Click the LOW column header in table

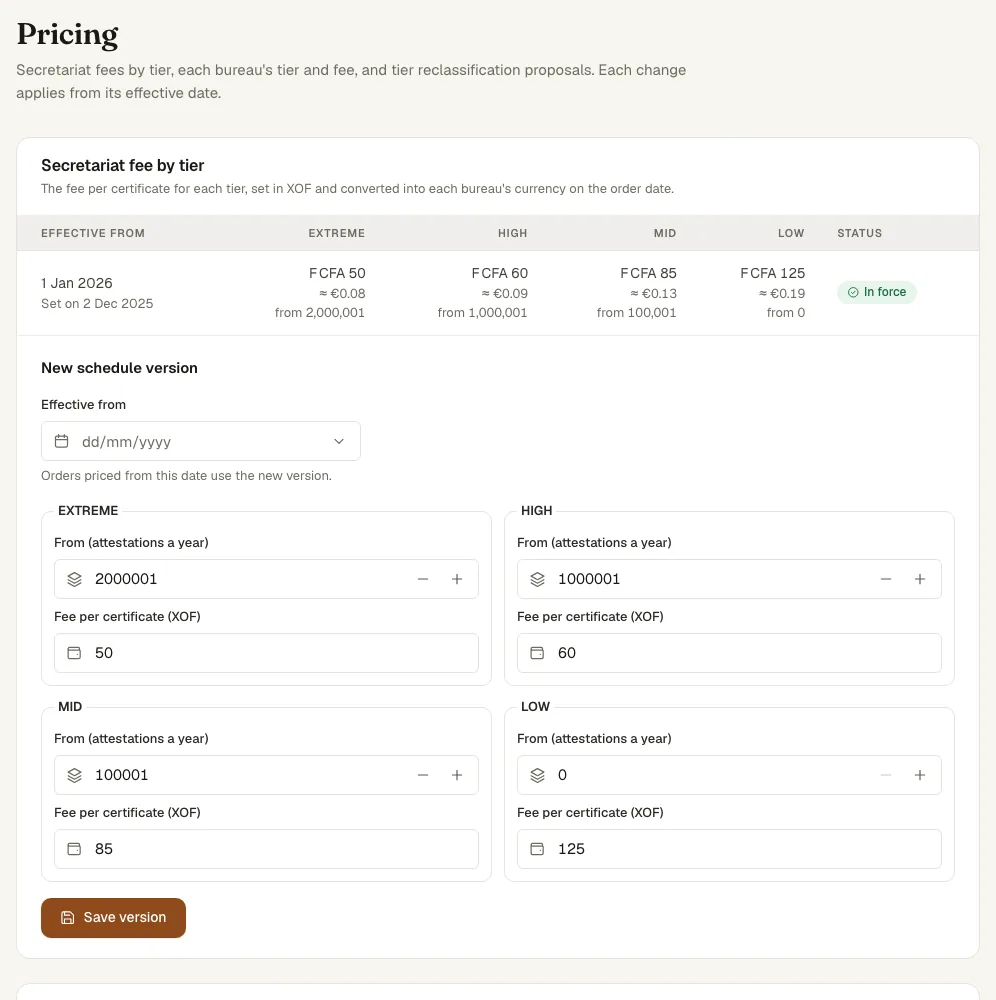point(791,233)
